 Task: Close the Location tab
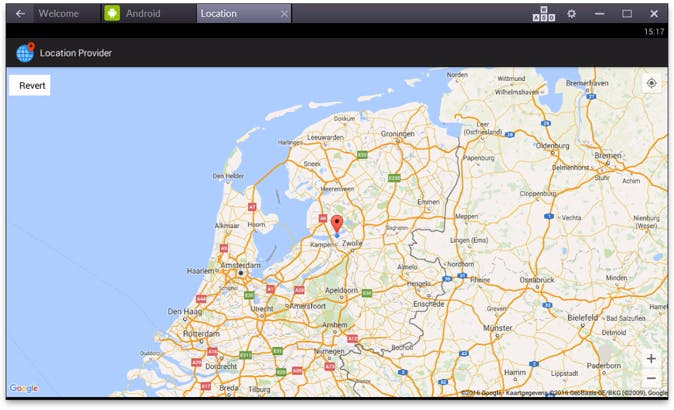(x=284, y=14)
